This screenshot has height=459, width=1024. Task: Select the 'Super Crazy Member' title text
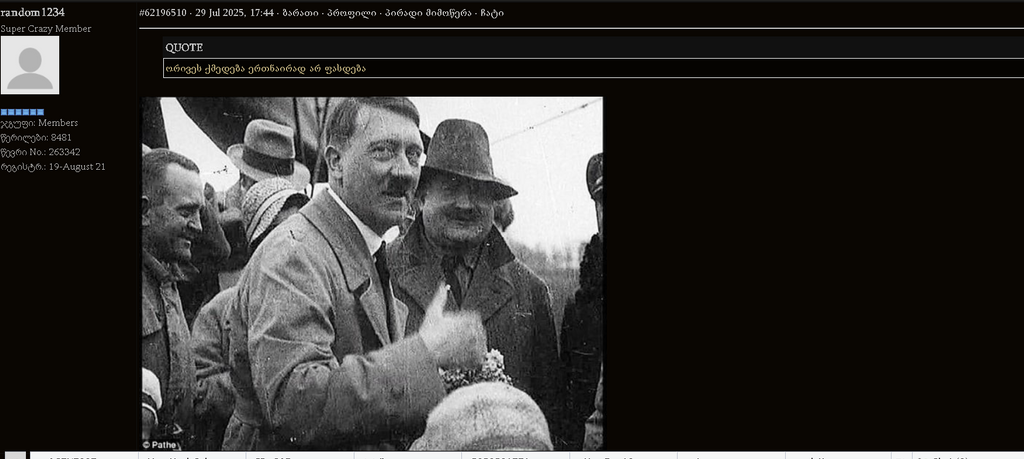[46, 29]
